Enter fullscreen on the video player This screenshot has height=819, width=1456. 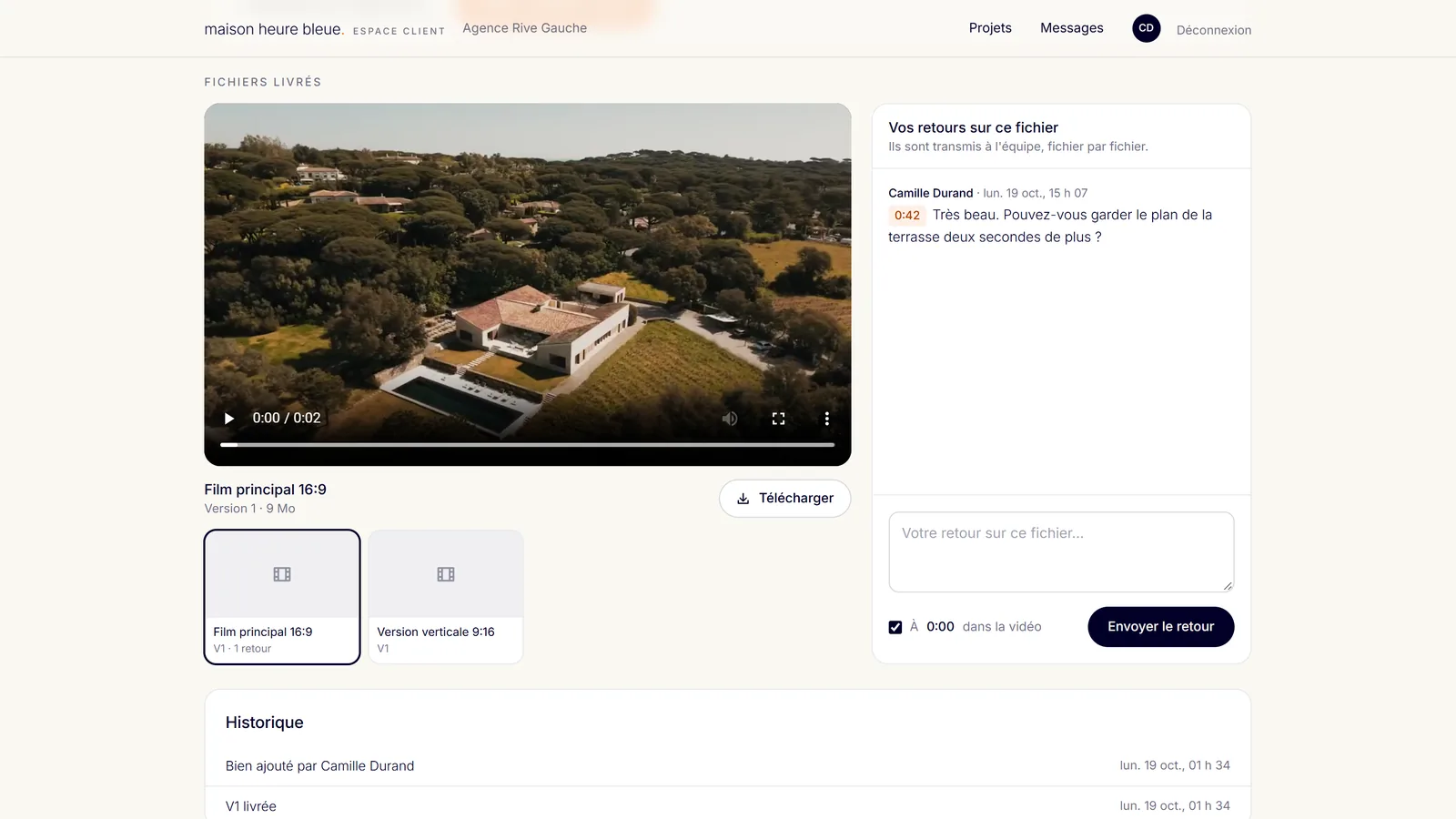pos(778,419)
